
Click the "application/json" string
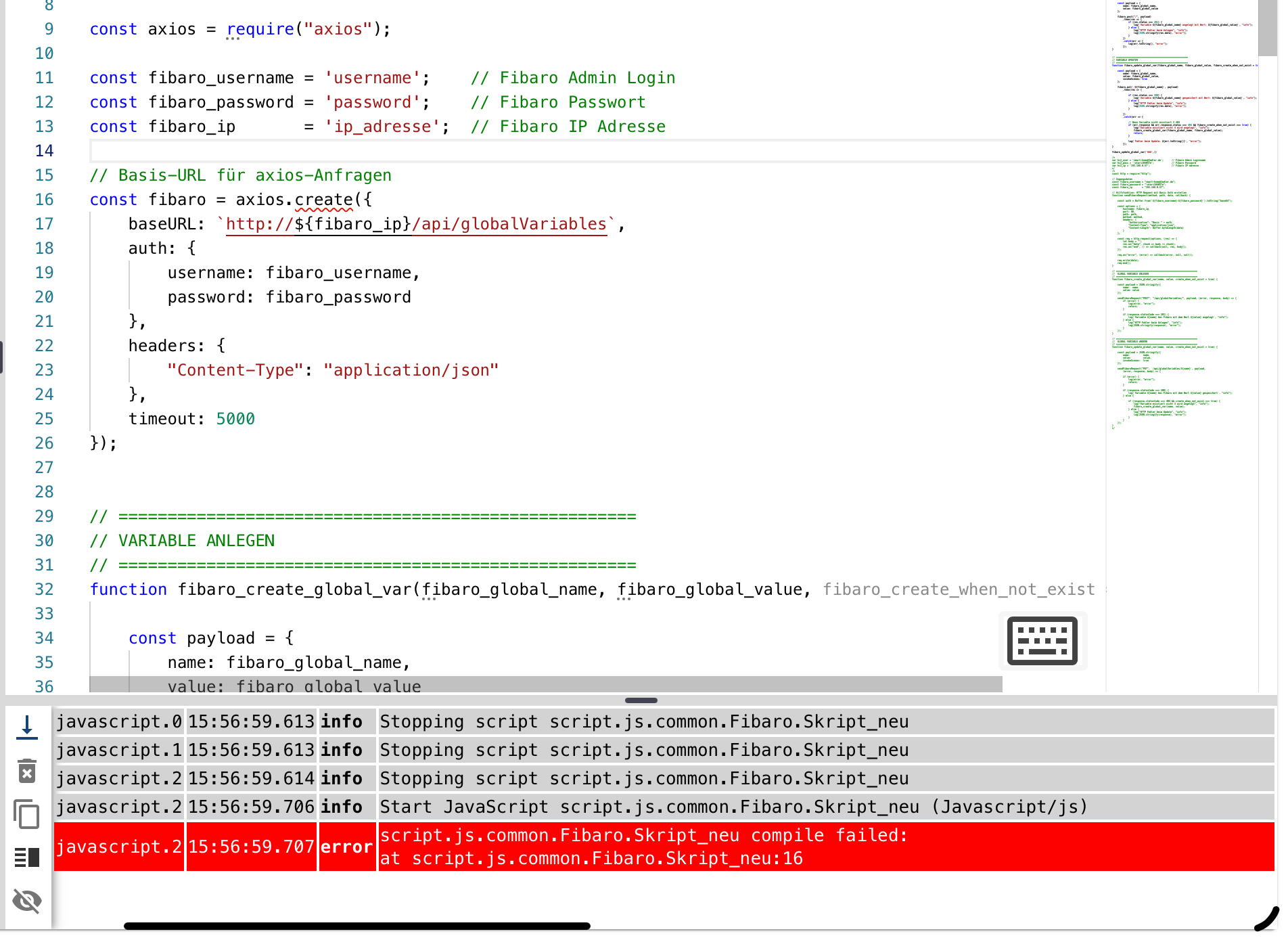click(x=411, y=370)
